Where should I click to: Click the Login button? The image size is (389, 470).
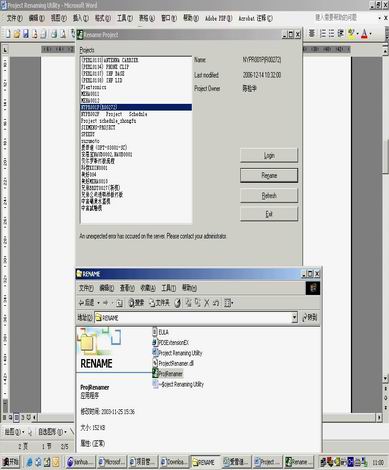coord(269,155)
